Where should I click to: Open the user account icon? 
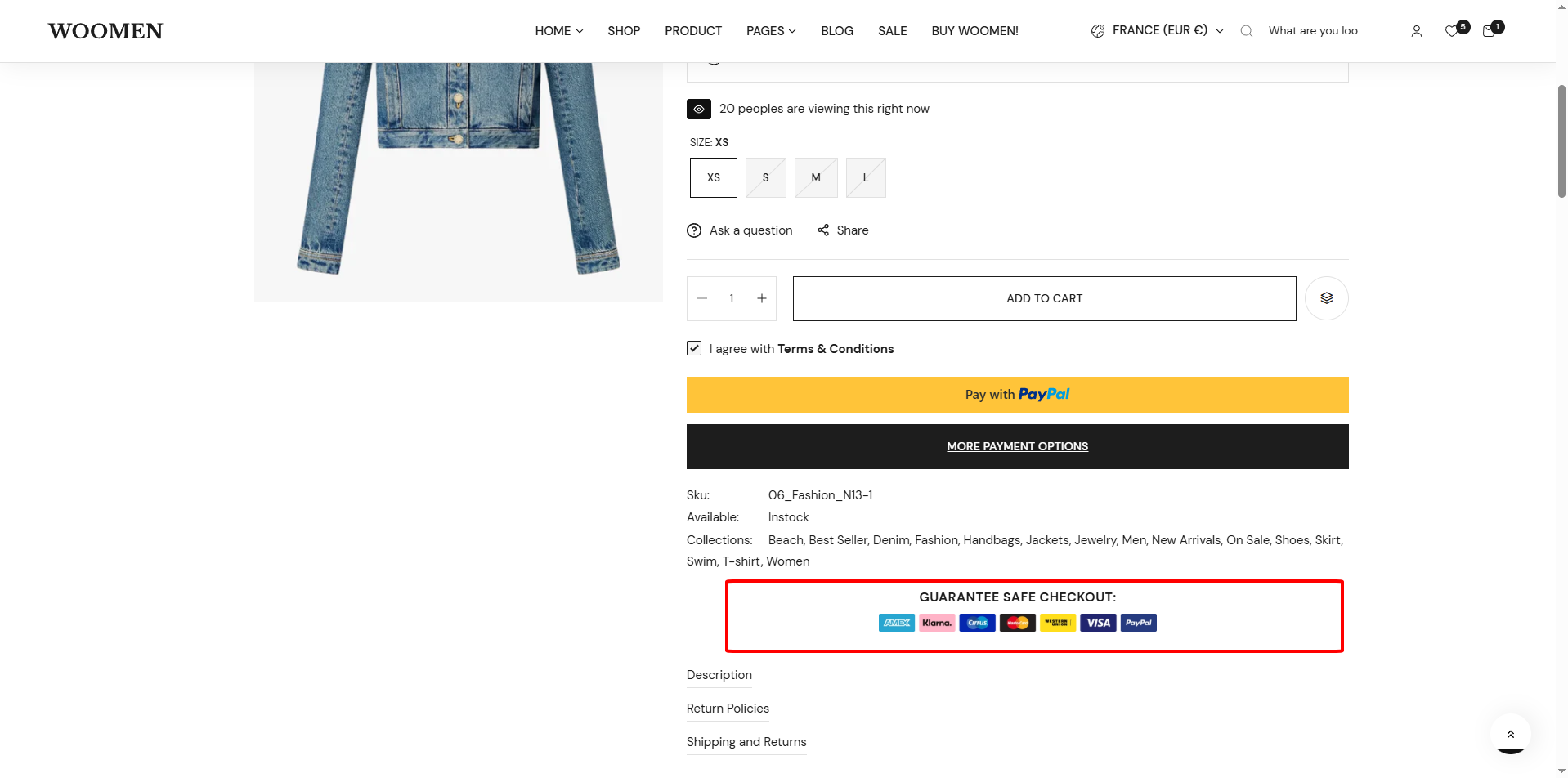point(1416,31)
